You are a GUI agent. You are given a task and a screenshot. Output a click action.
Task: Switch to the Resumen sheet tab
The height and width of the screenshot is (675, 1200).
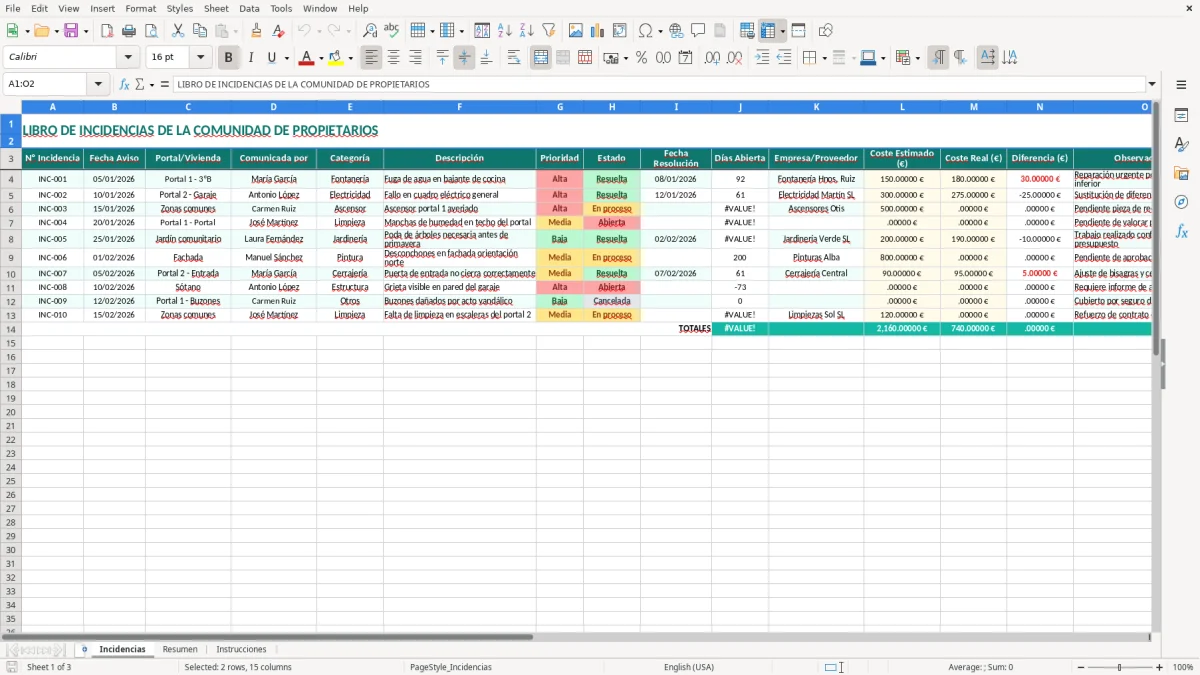click(x=180, y=650)
